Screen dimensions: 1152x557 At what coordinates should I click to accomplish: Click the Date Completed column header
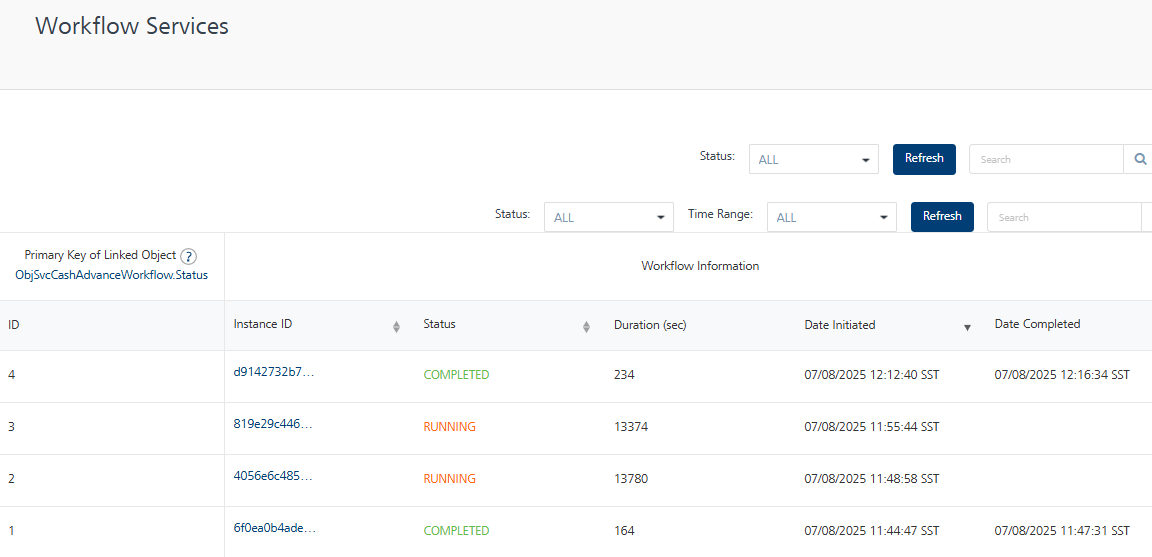pos(1037,324)
